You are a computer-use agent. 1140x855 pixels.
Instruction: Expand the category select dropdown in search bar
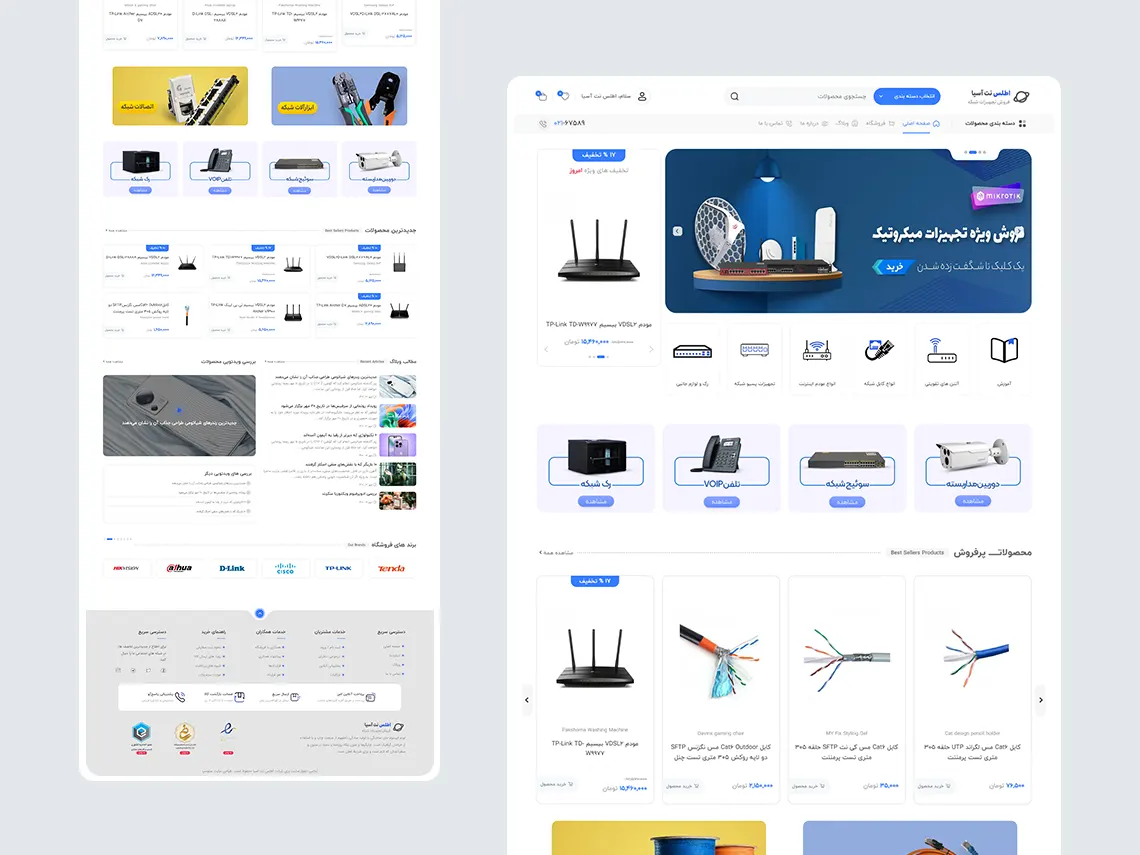coord(907,97)
